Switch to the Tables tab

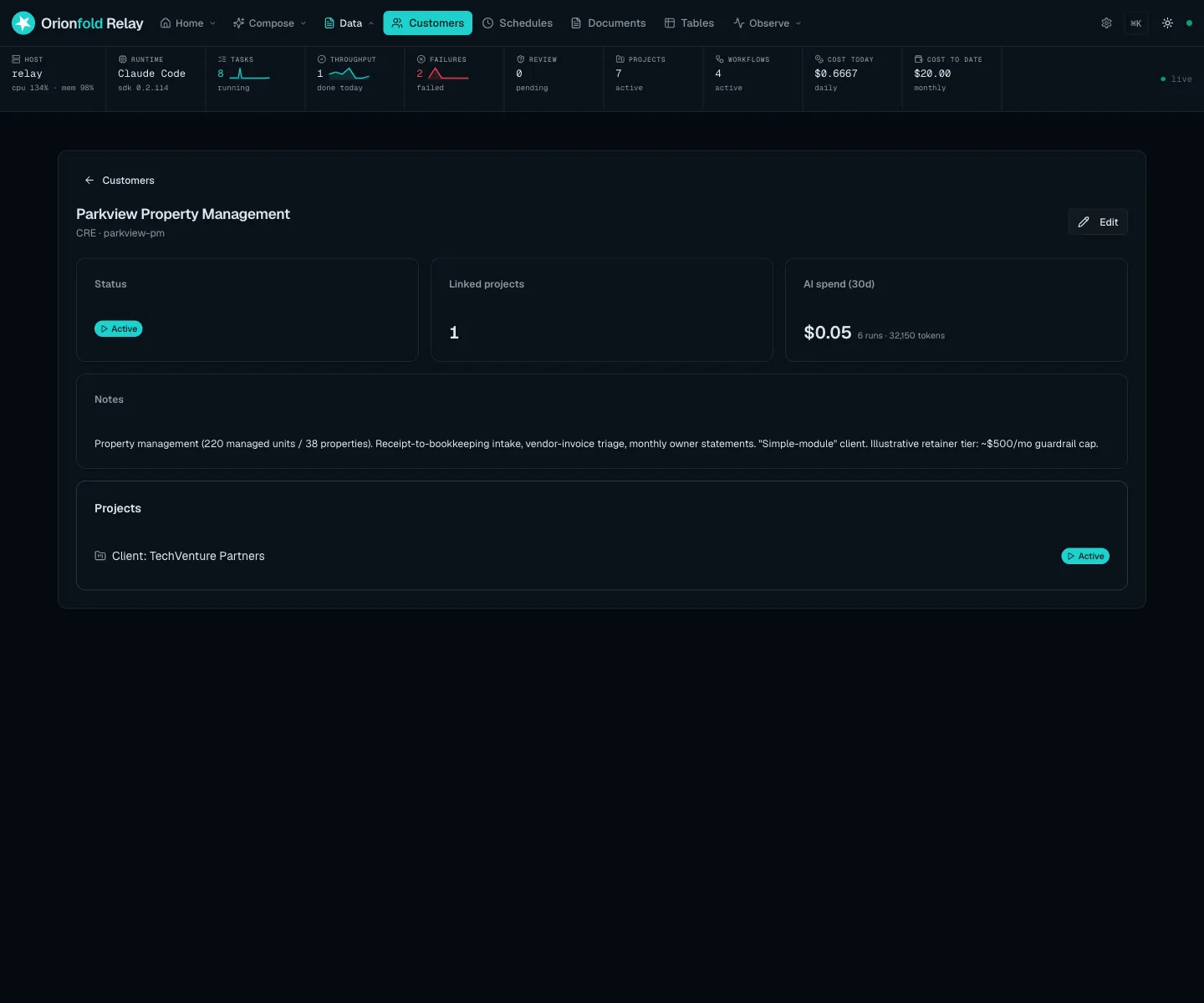(x=689, y=23)
